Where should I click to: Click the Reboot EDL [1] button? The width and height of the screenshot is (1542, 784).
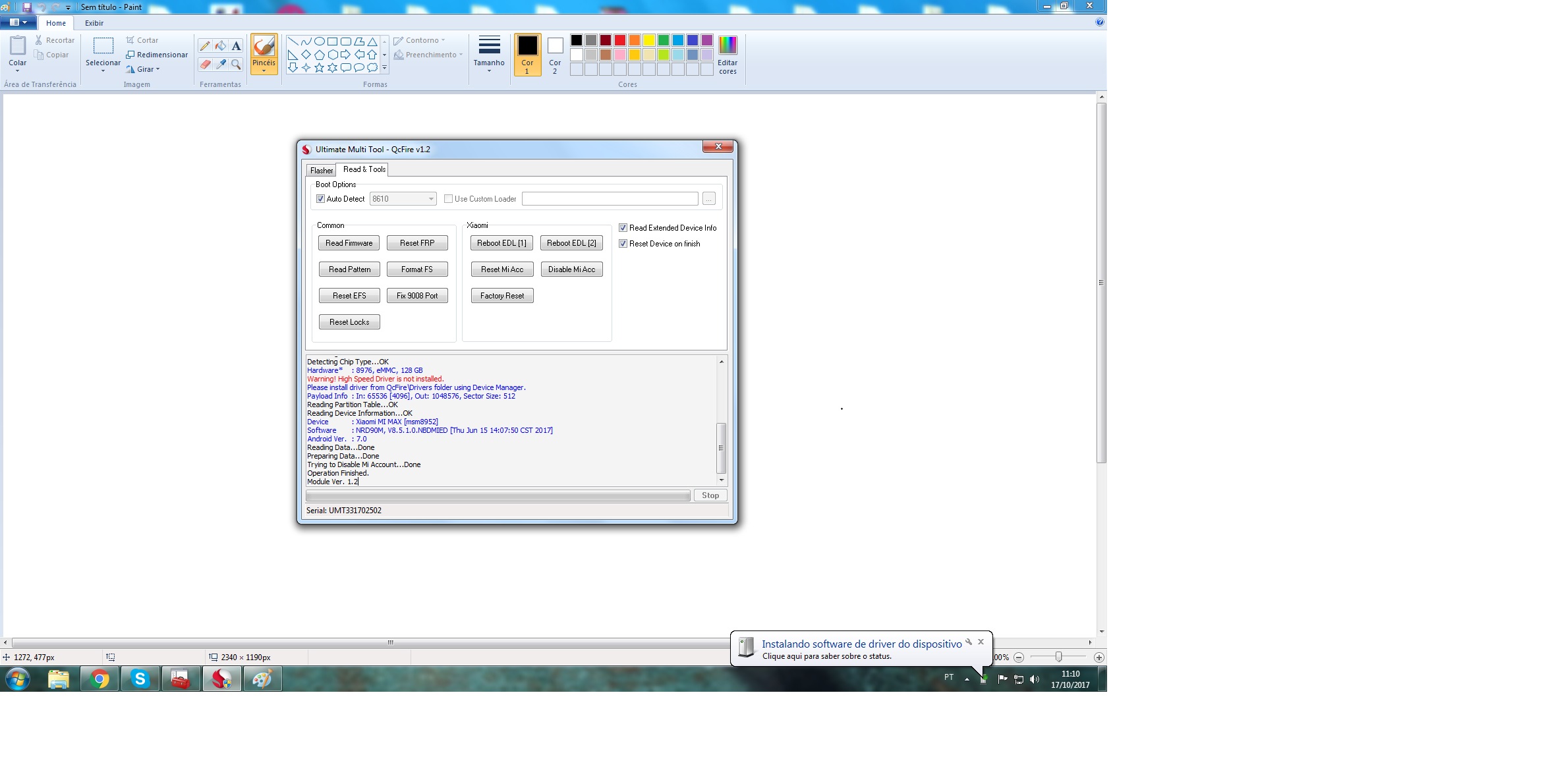501,243
